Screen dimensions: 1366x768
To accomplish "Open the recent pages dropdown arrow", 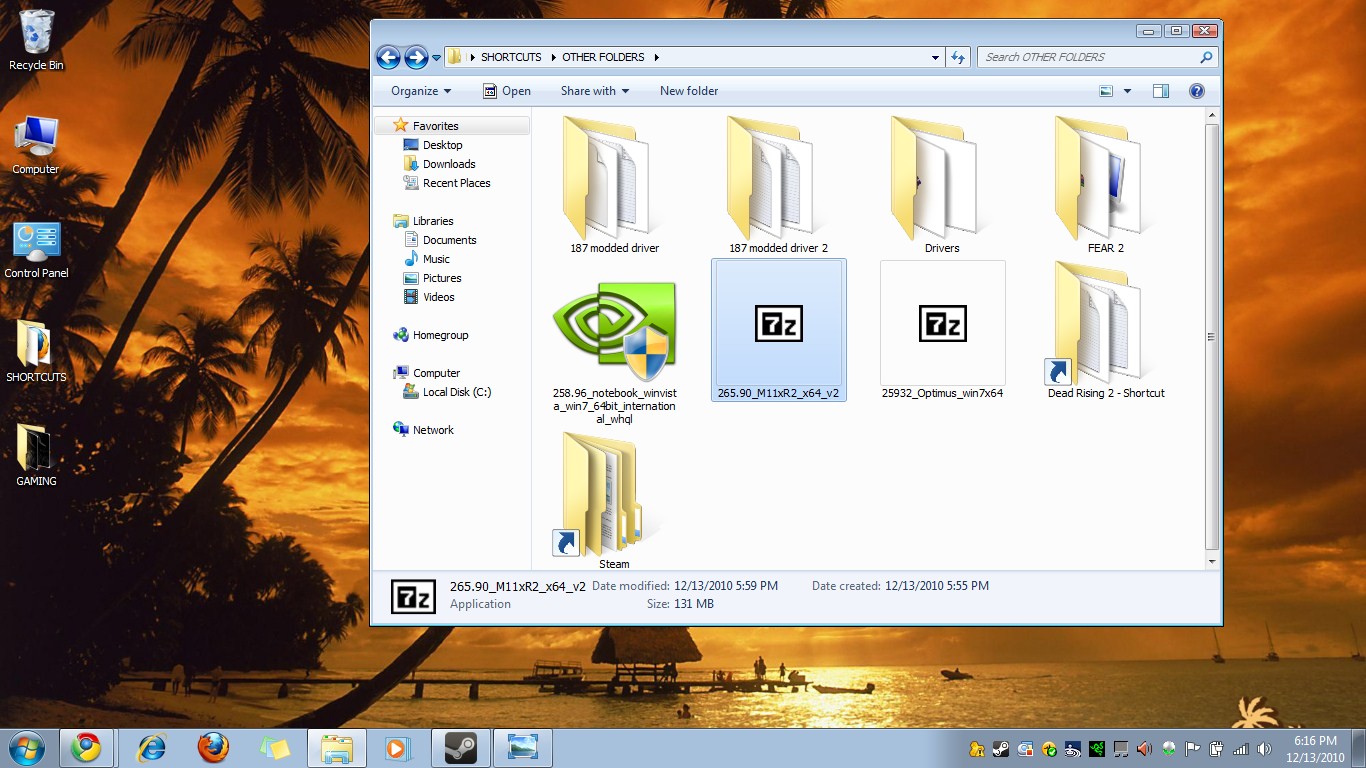I will 436,58.
